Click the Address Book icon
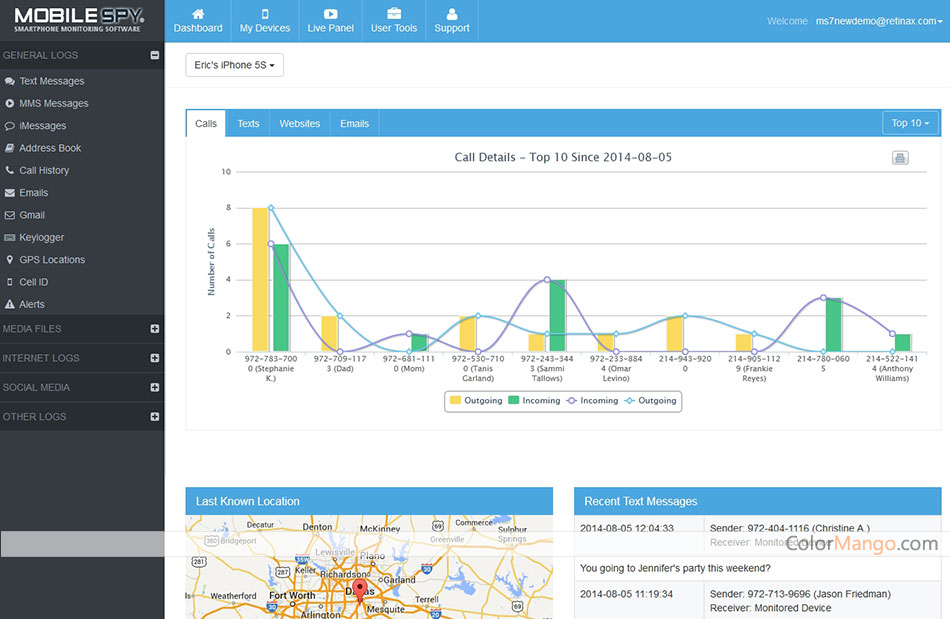The height and width of the screenshot is (619, 950). pos(10,148)
